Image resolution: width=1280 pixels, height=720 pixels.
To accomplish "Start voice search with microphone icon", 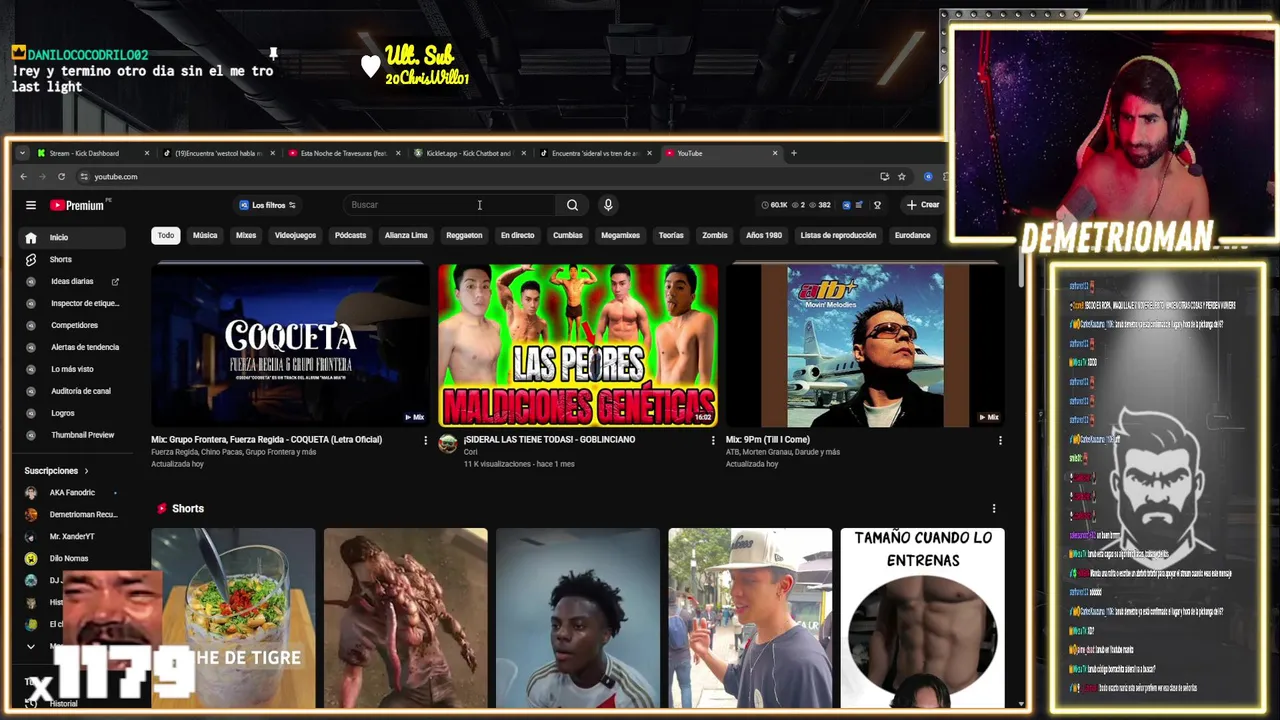I will [607, 205].
